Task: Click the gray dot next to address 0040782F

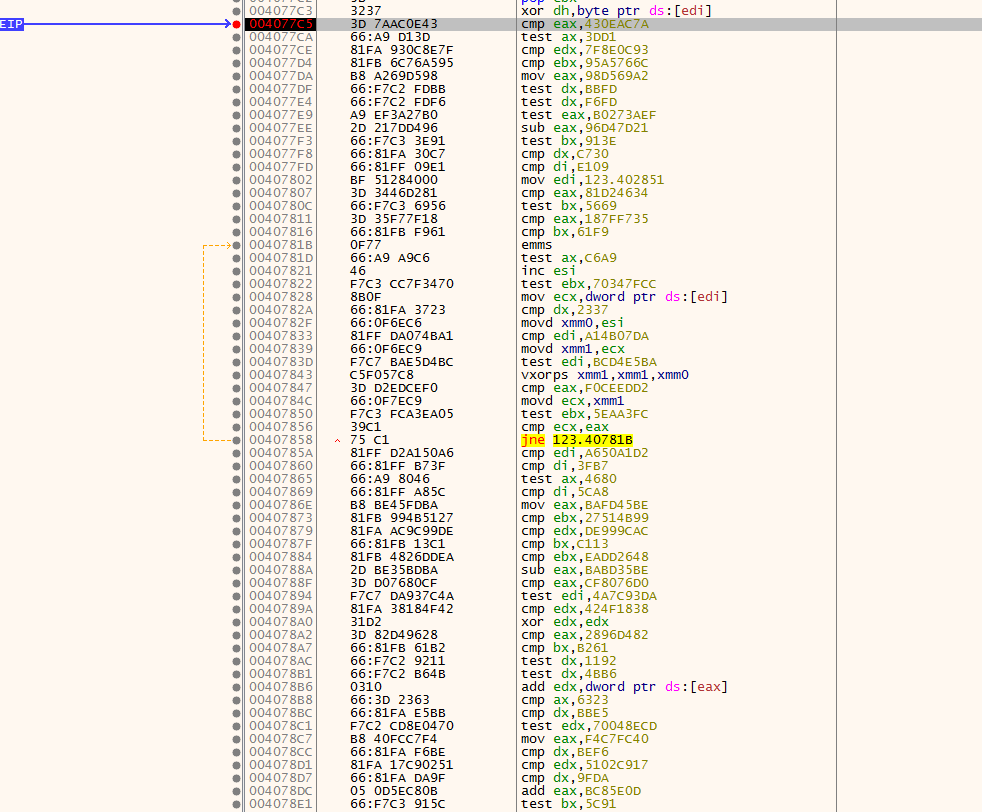Action: coord(234,322)
